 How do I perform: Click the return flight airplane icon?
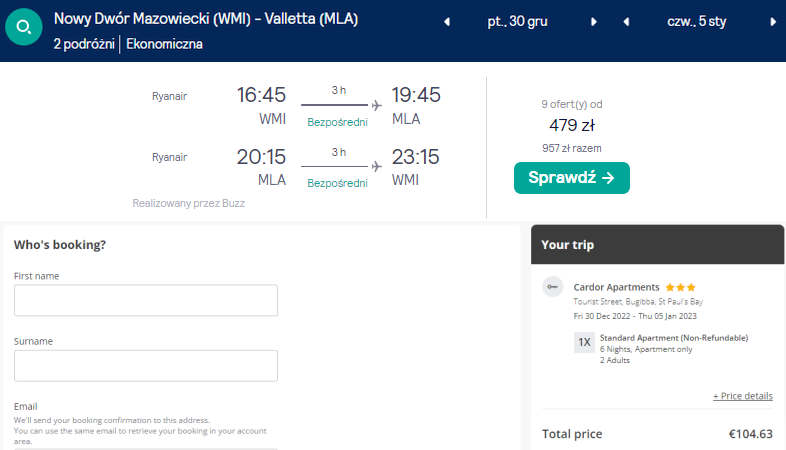(377, 165)
